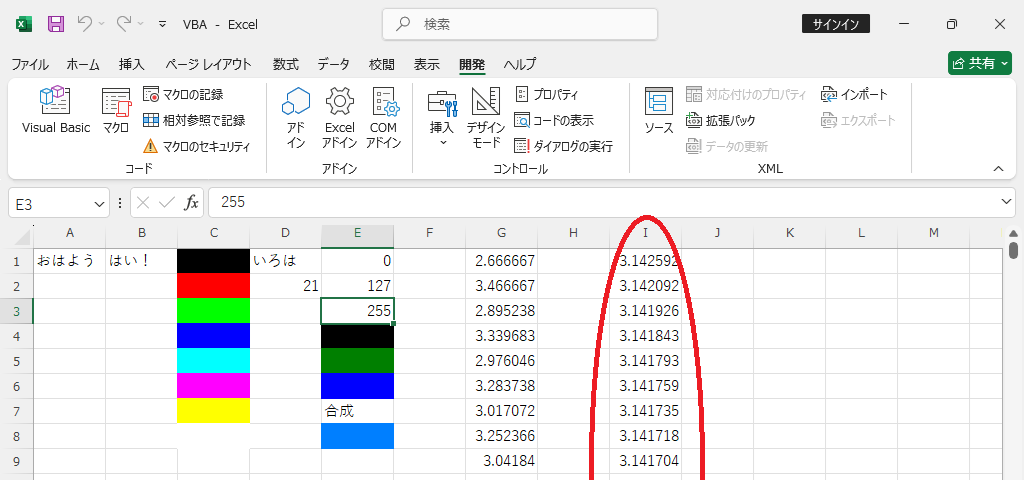Select the red cell C2
Image resolution: width=1024 pixels, height=480 pixels.
click(x=214, y=285)
